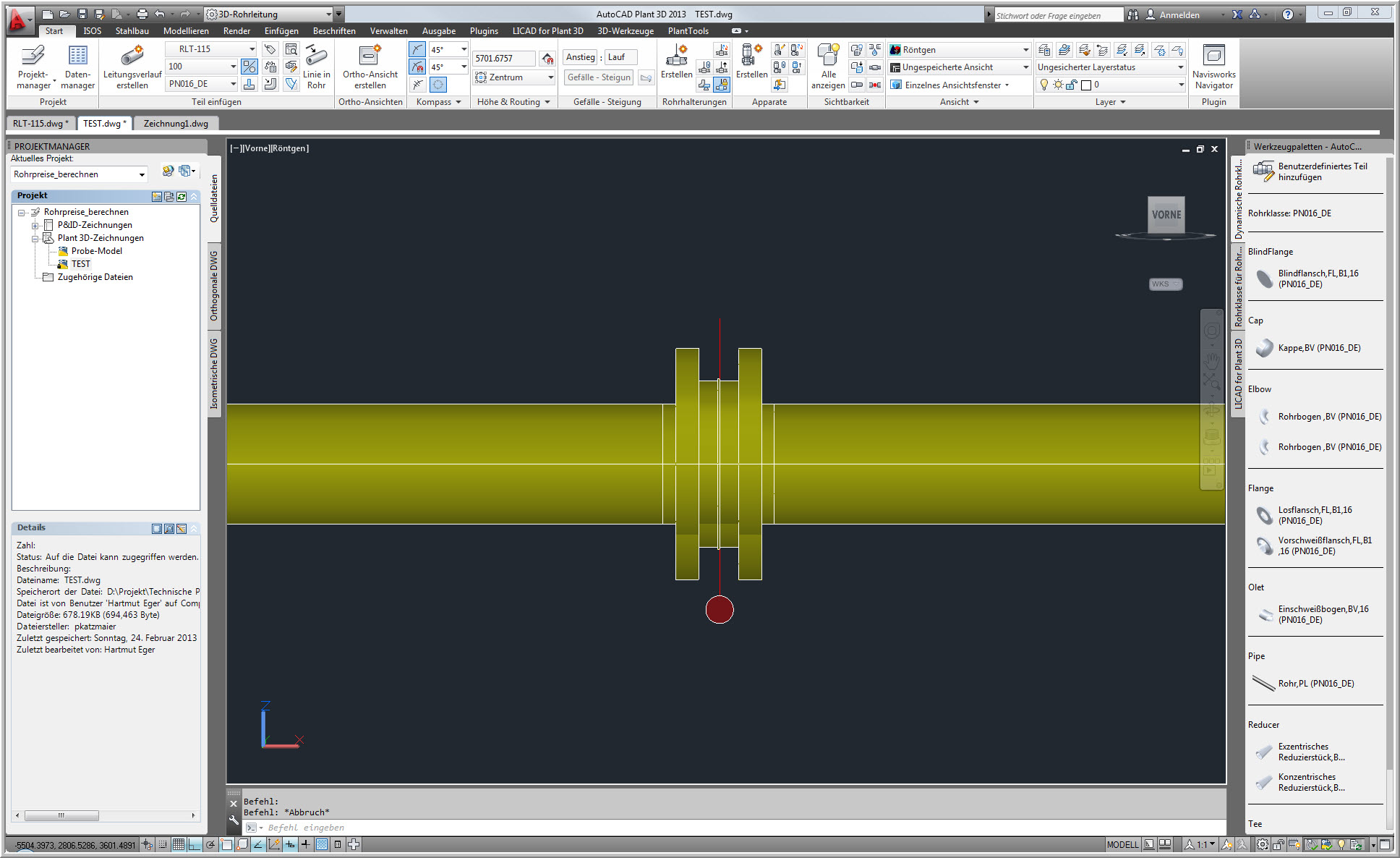Click the command line customize wrench icon
Viewport: 1400px width, 858px height.
click(234, 820)
